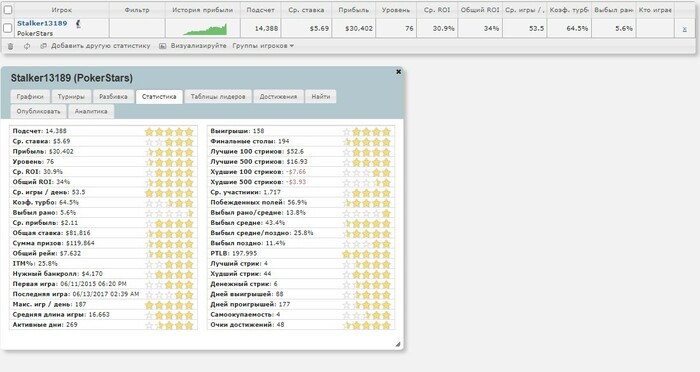Screen dimensions: 700x372
Task: Click the chess knight icon beside Stalker13189
Action: pos(78,24)
